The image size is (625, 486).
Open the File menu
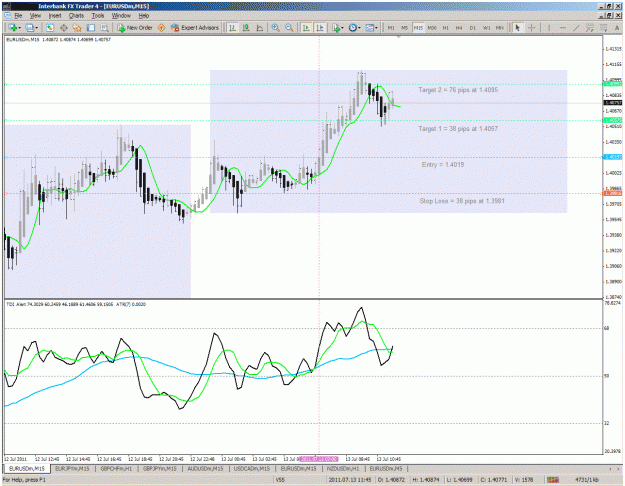[x=18, y=16]
